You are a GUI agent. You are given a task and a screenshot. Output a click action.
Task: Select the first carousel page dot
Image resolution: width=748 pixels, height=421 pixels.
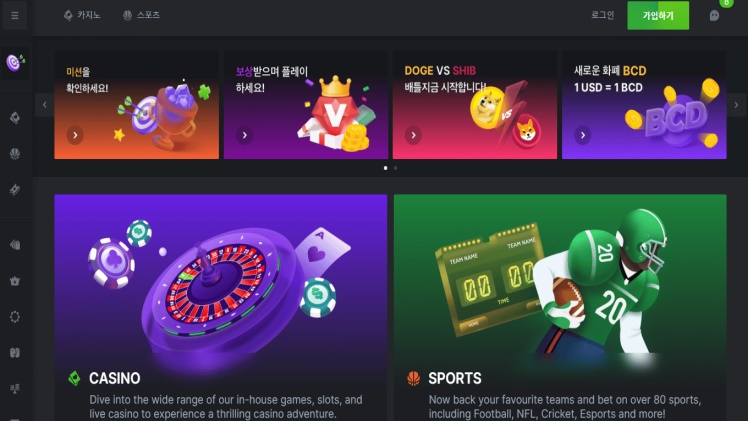(385, 168)
